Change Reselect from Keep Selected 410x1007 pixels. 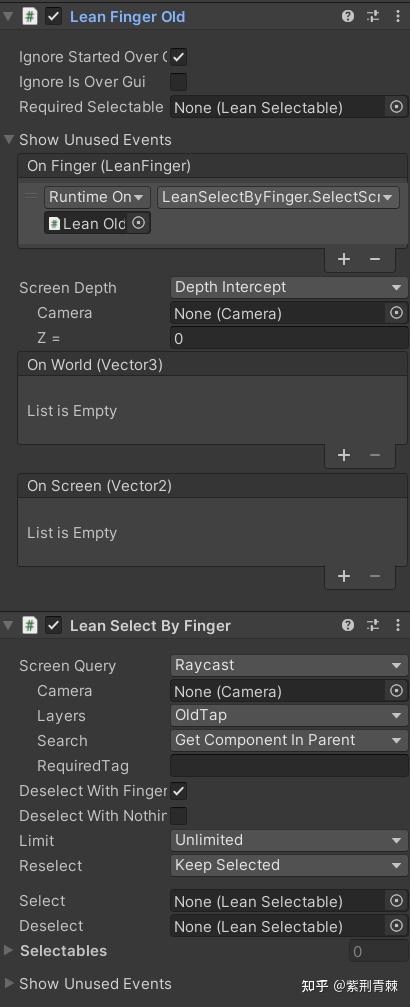click(x=289, y=865)
